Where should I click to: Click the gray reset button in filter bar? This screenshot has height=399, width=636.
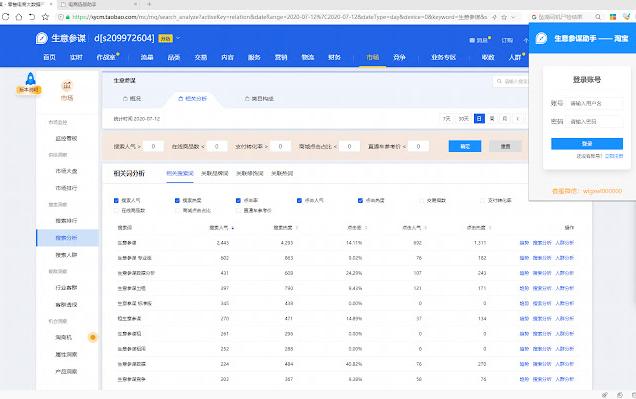(x=505, y=146)
